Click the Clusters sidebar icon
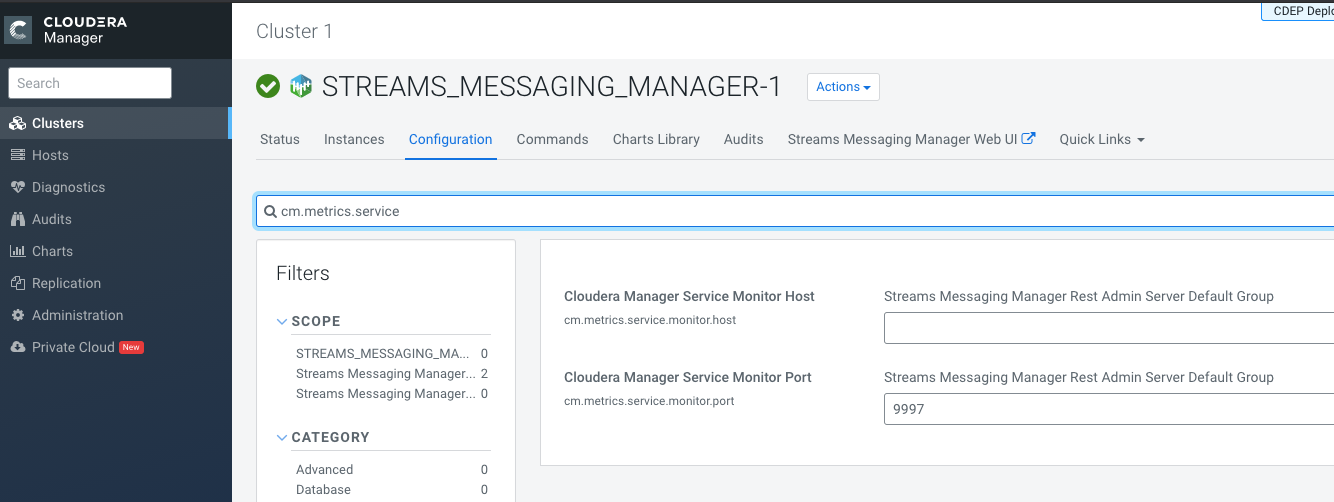 [17, 123]
